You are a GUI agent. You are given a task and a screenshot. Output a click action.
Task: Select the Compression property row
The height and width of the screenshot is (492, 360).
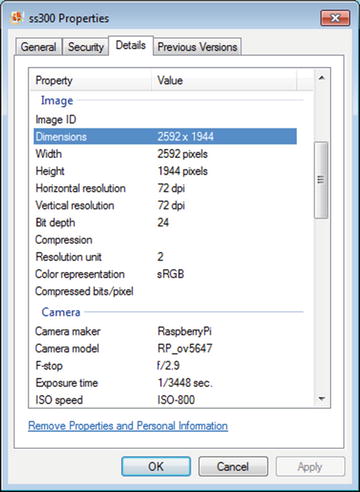[x=165, y=240]
